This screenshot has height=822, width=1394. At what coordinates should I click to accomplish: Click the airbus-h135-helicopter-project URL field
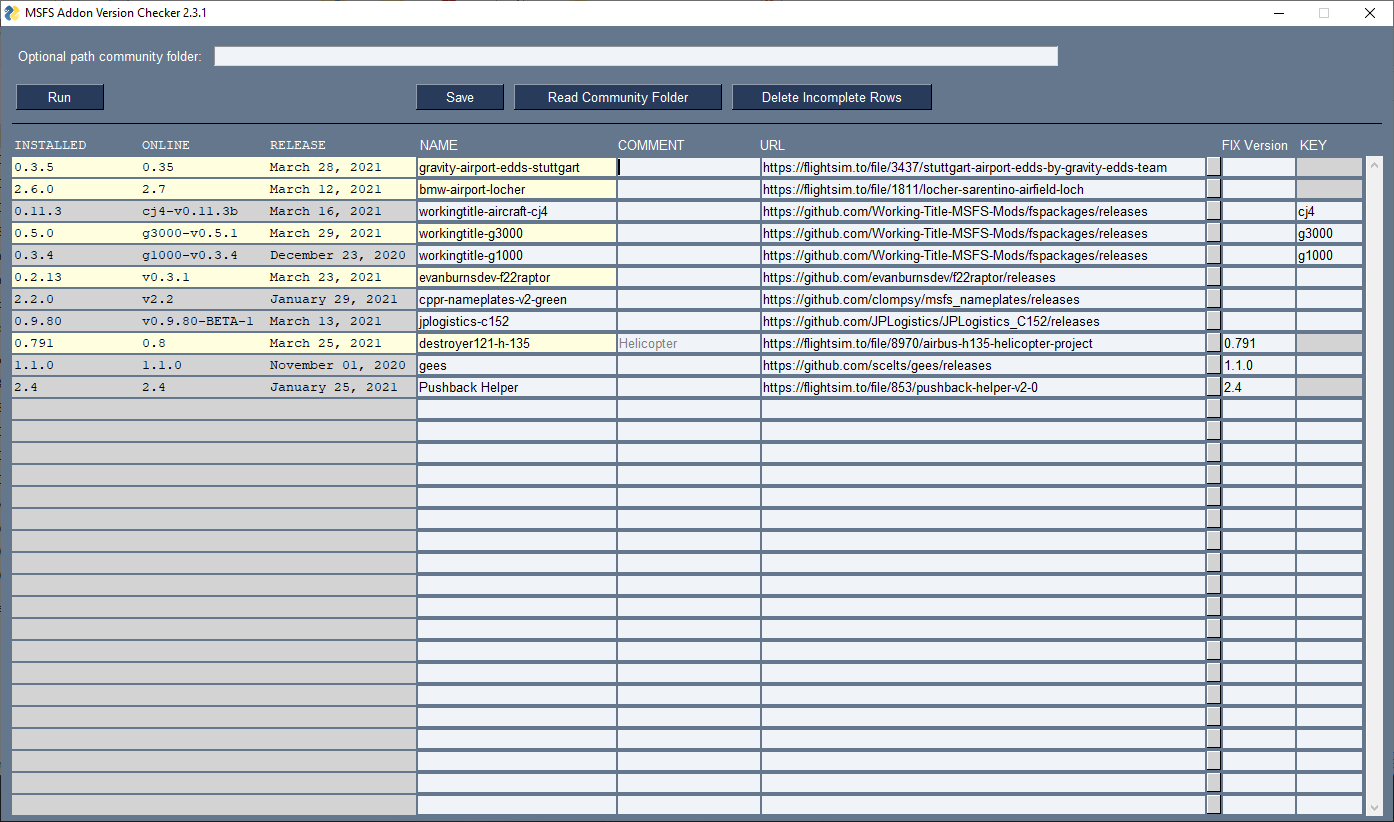pos(983,343)
